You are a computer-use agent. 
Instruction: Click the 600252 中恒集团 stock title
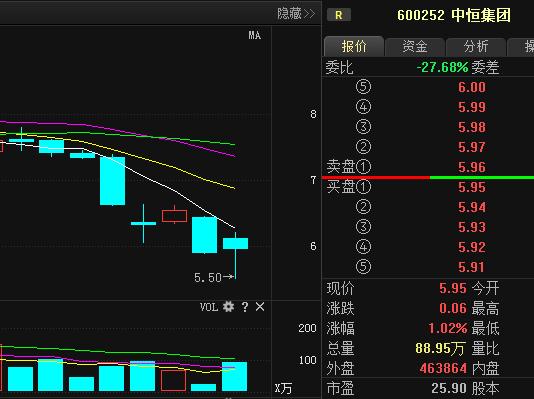pyautogui.click(x=454, y=15)
